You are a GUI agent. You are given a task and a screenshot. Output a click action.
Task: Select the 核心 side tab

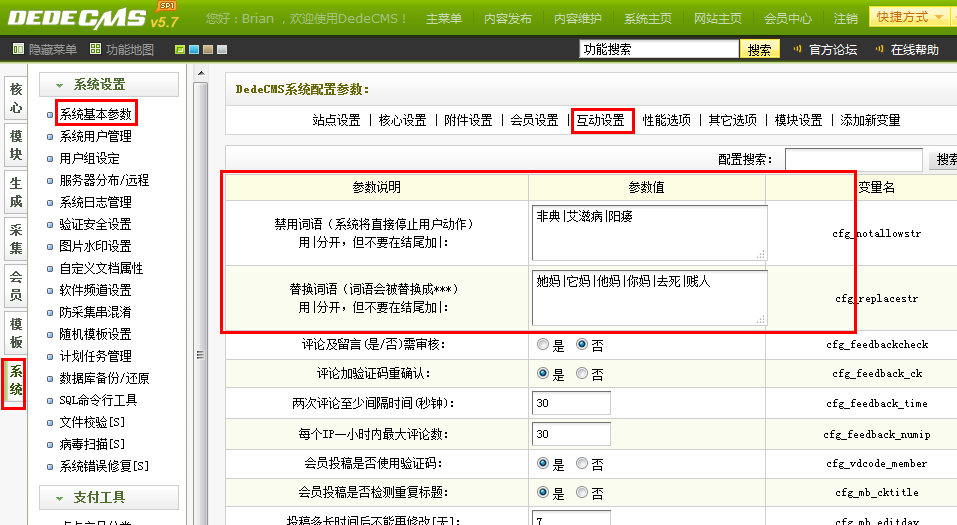pos(16,98)
